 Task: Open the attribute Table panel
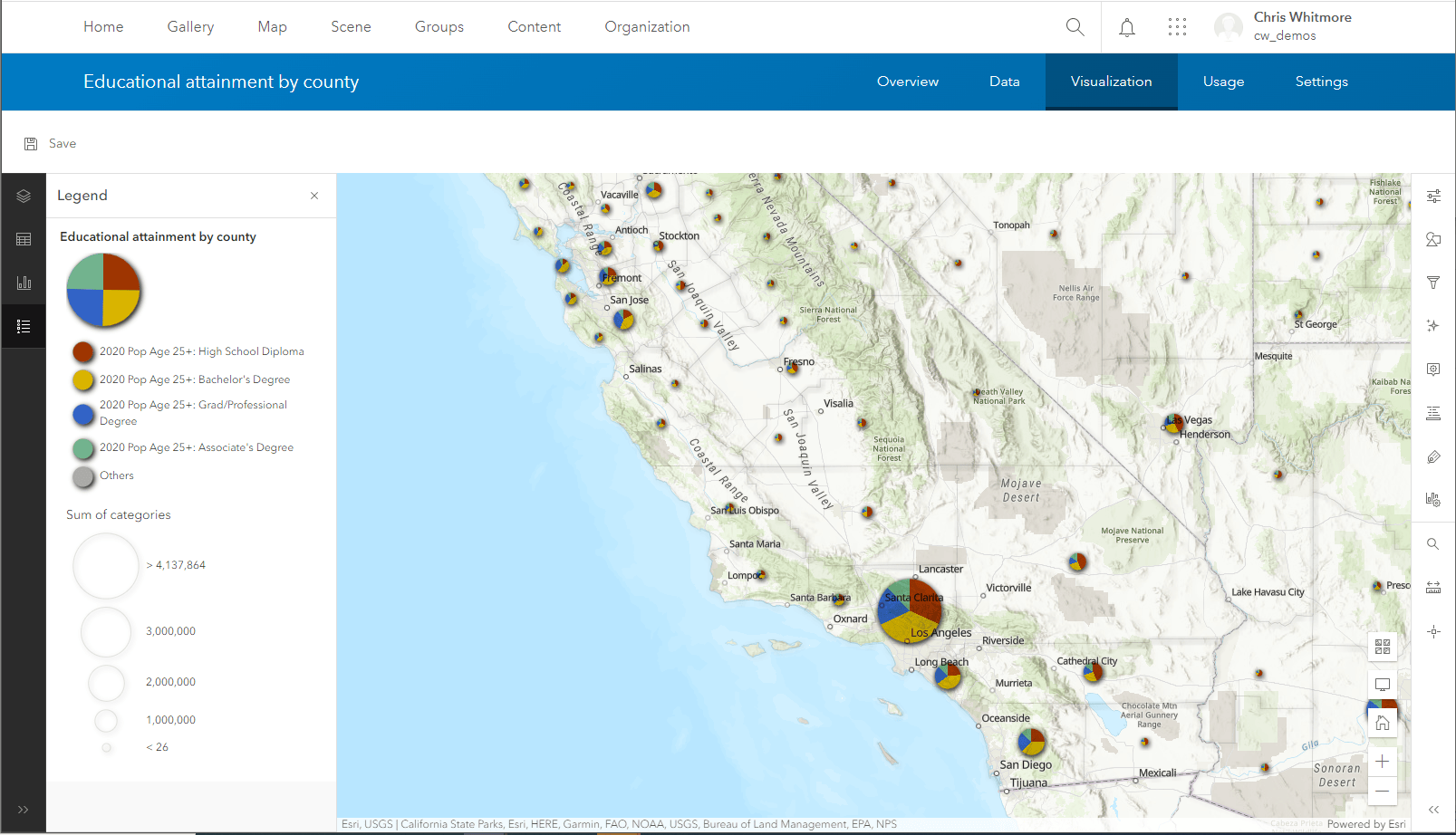coord(24,238)
